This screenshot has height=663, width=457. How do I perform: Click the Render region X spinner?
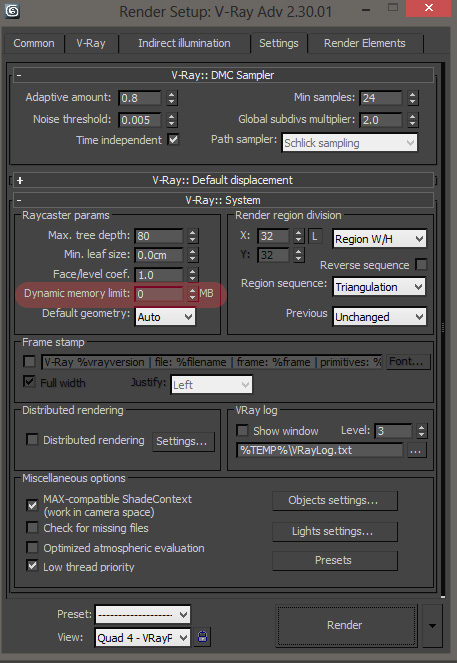coord(299,236)
